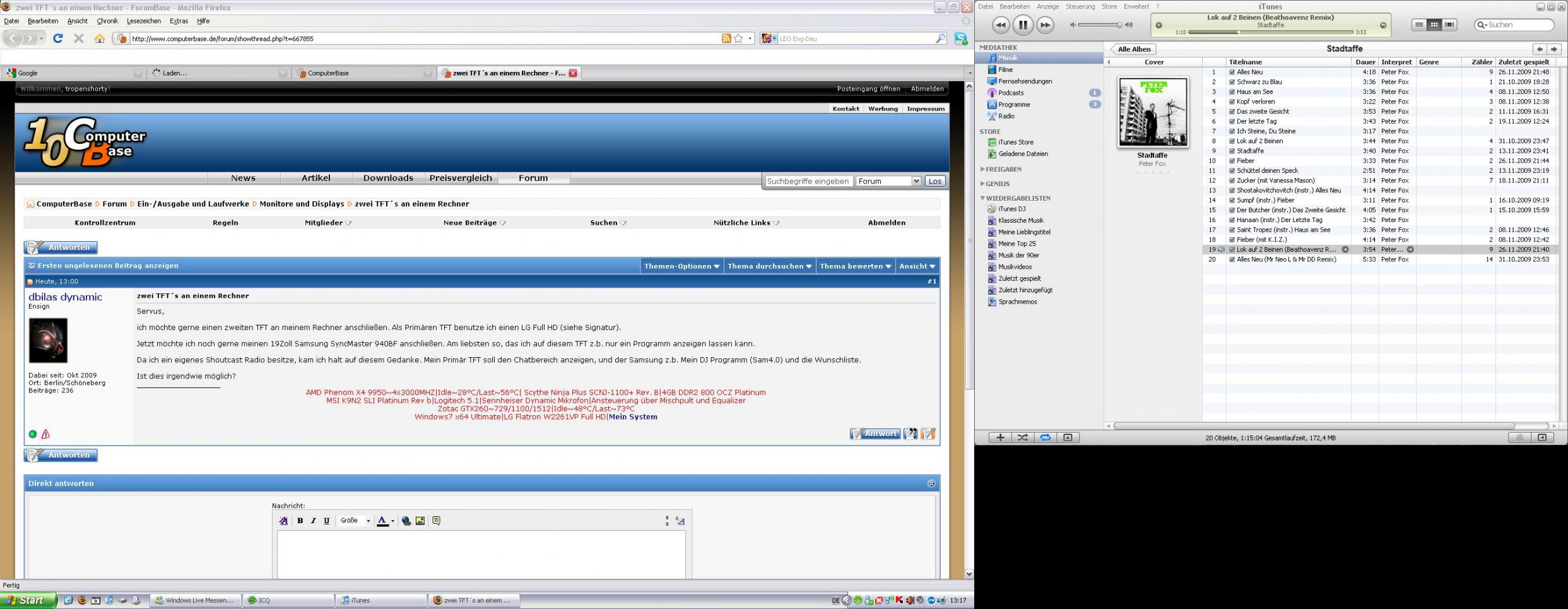Viewport: 1568px width, 609px height.
Task: Click the Firefox search magnifier icon
Action: (x=940, y=38)
